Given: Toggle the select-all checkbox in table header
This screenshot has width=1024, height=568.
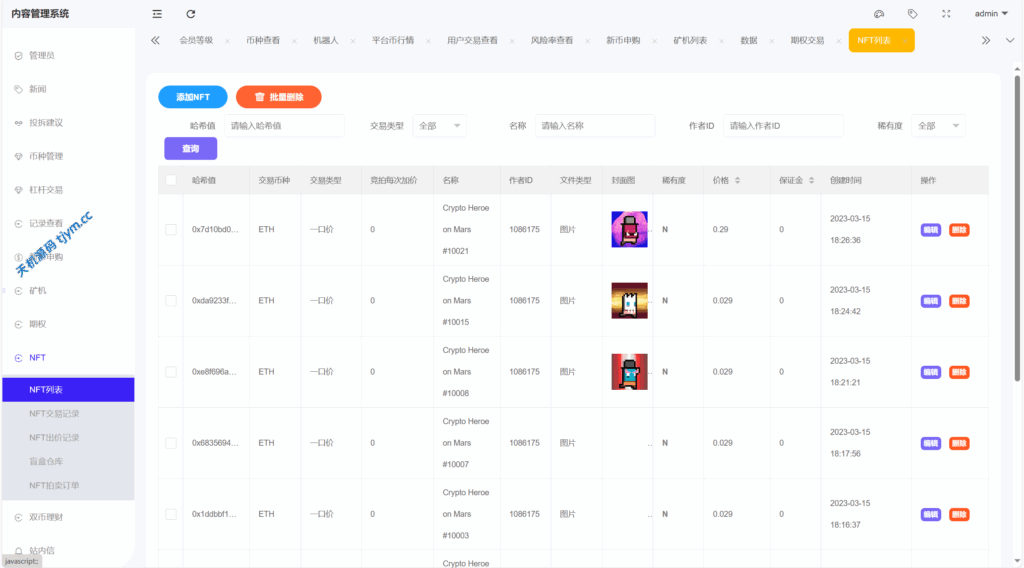Looking at the screenshot, I should coord(171,180).
